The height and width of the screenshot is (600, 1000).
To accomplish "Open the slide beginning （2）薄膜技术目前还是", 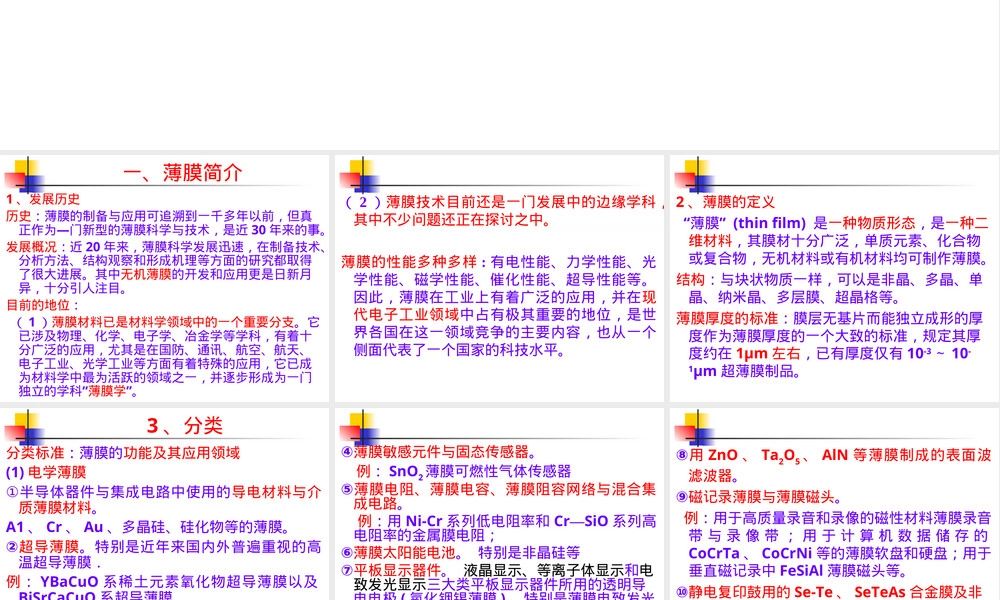I will coord(499,278).
